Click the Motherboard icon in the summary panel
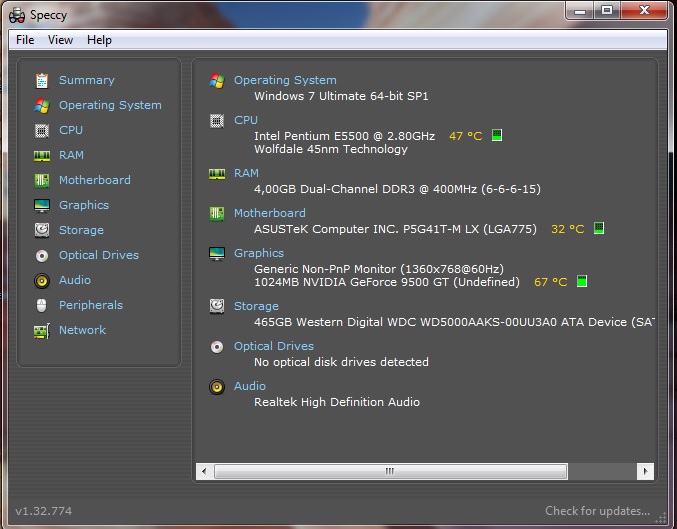Viewport: 677px width, 529px height. point(217,214)
